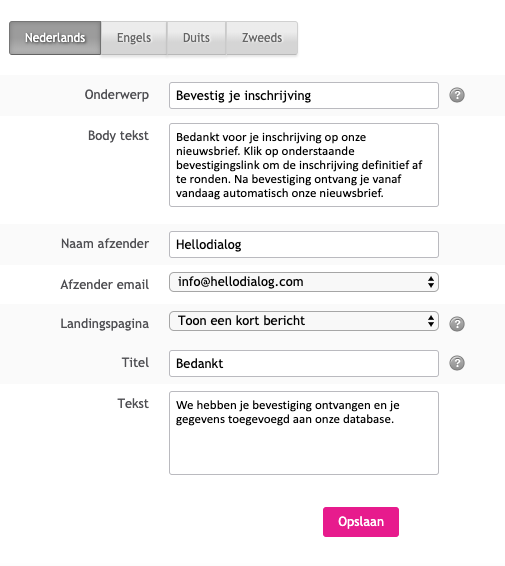
Task: Select the Engels tab
Action: [134, 38]
